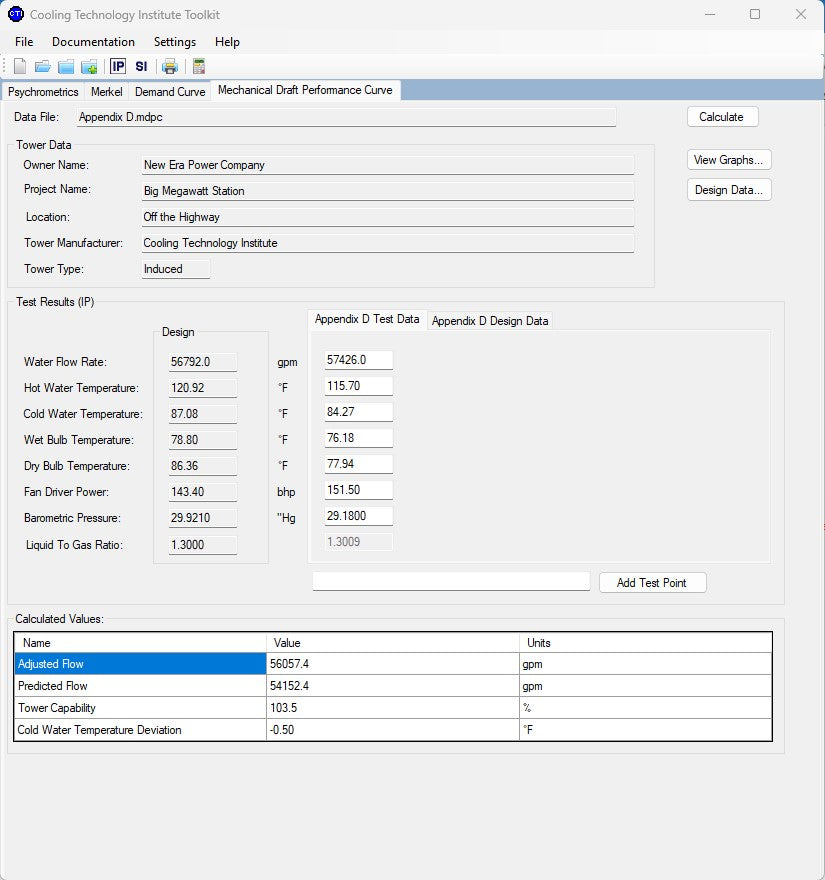Switch to IP units in toolbar
Image resolution: width=825 pixels, height=880 pixels.
click(118, 67)
